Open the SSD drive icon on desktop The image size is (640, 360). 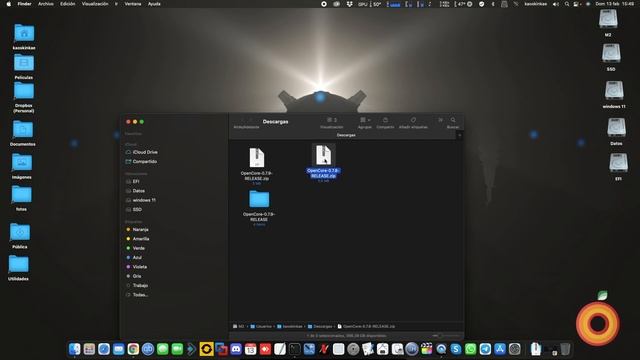pyautogui.click(x=611, y=53)
